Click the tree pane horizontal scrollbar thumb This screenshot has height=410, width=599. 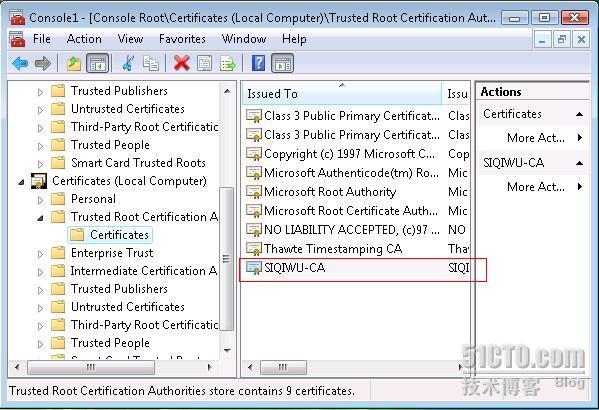tap(91, 368)
